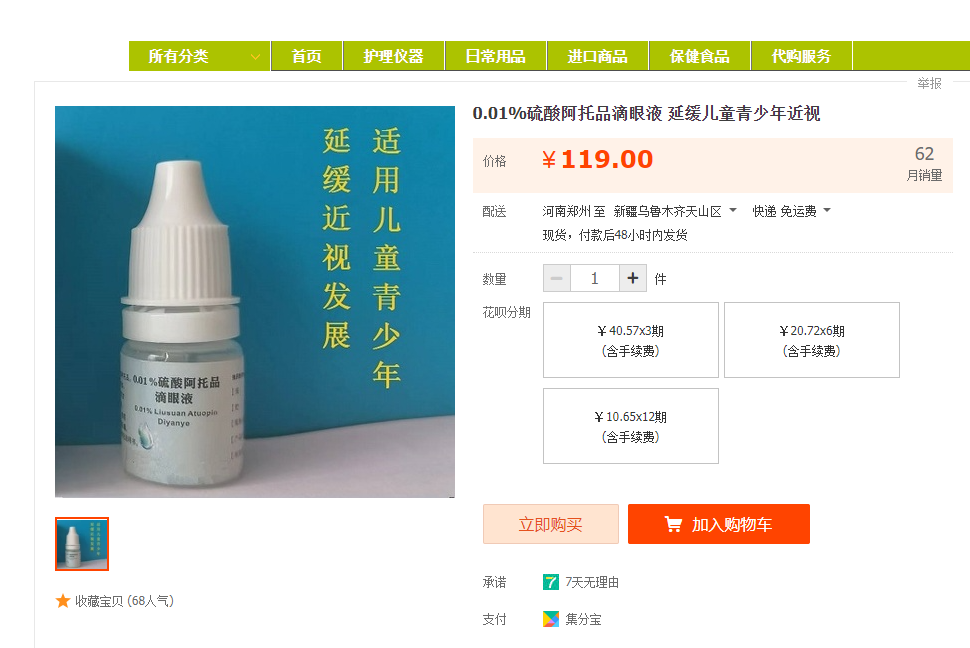Viewport: 970px width, 648px height.
Task: Choose the ¥10.65x12期 installment plan
Action: (x=630, y=426)
